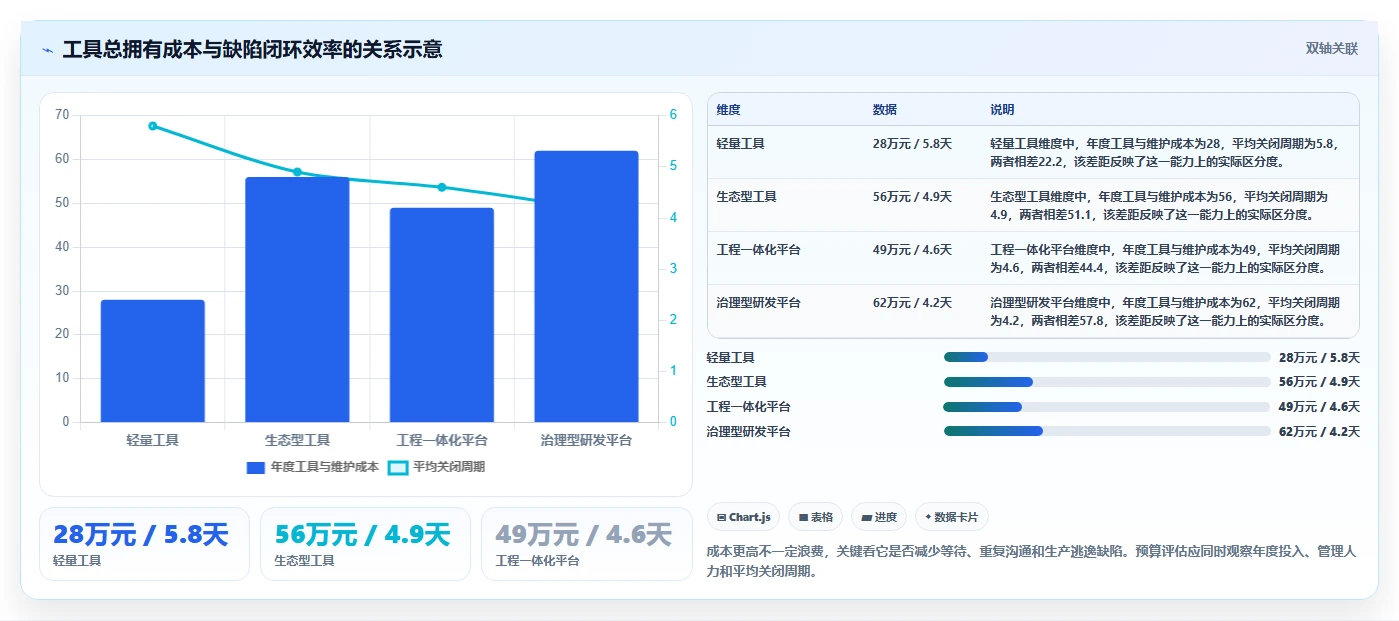Click the left axis value 70
This screenshot has width=1399, height=621.
click(x=62, y=115)
